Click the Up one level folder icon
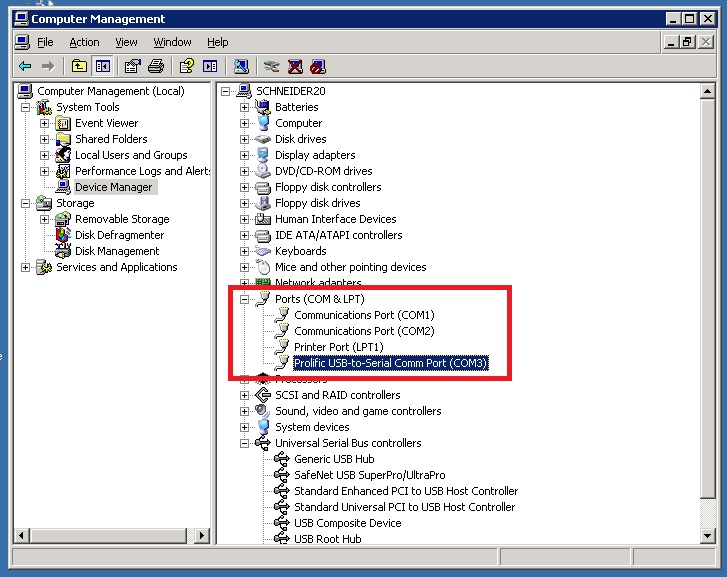 [78, 67]
